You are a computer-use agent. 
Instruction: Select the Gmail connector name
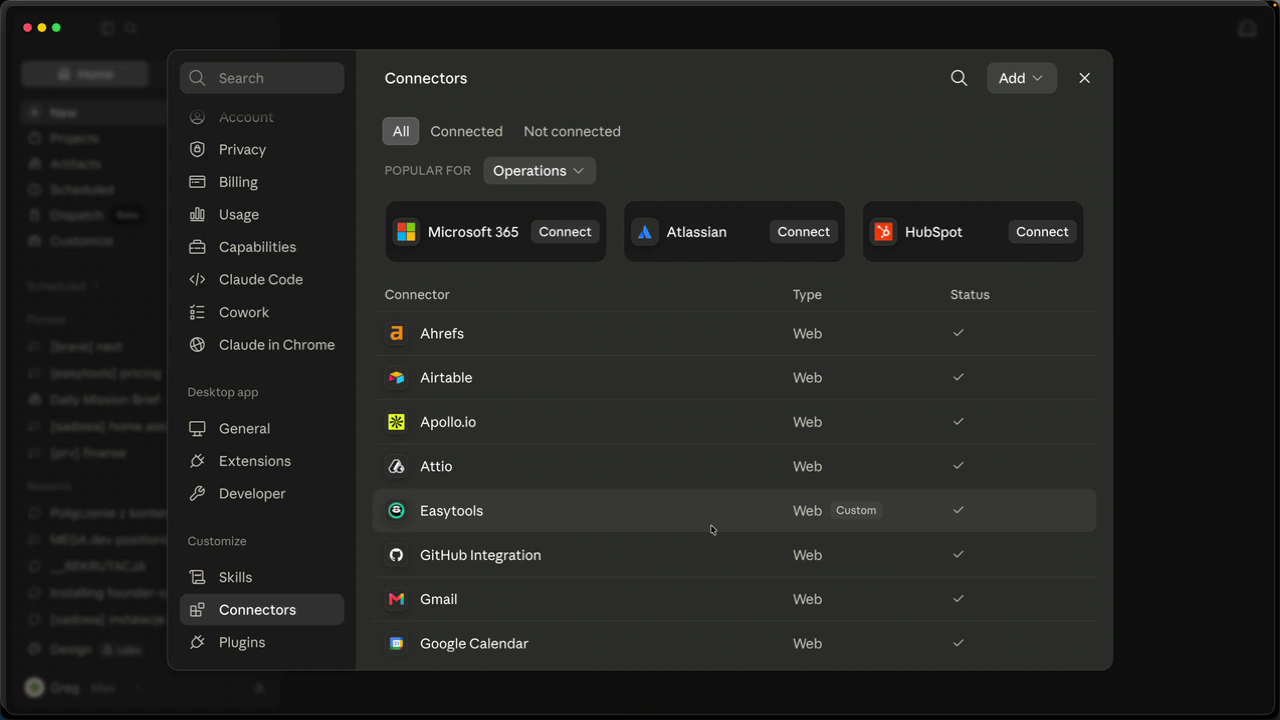(x=438, y=599)
